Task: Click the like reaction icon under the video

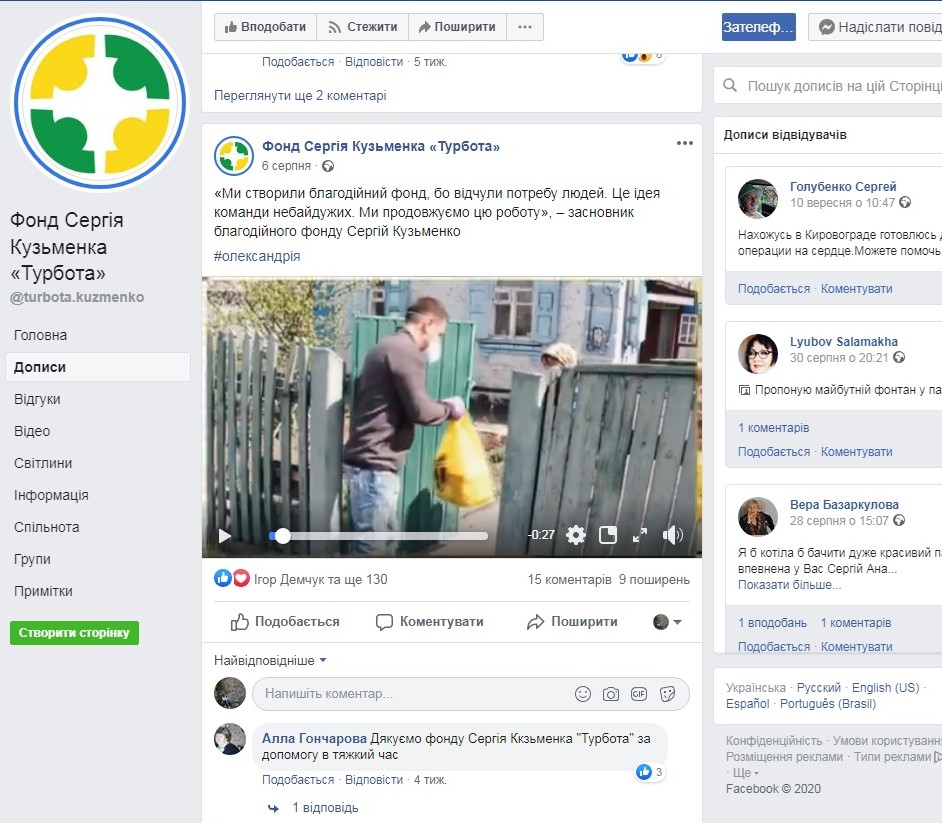Action: tap(223, 579)
